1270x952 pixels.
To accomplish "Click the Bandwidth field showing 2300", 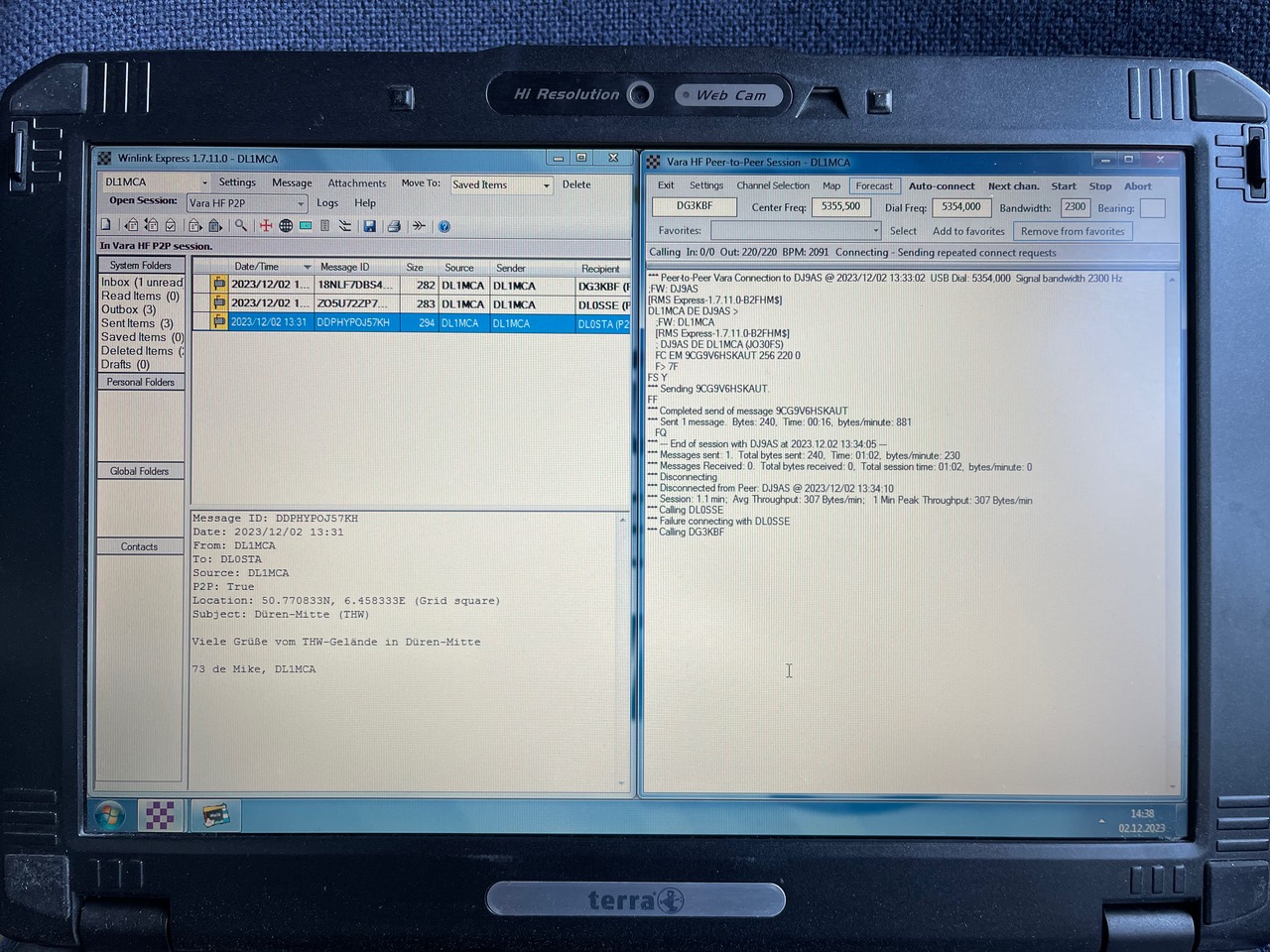I will (1076, 207).
